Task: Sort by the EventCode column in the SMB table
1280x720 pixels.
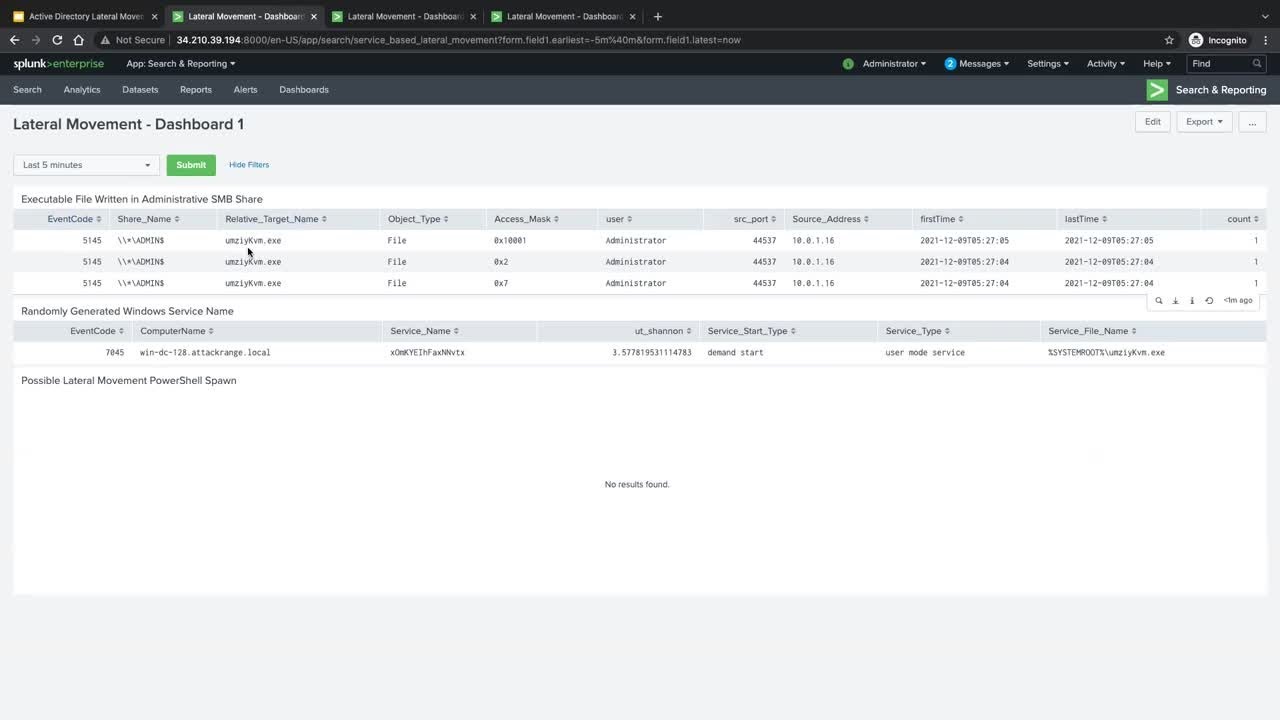Action: click(74, 219)
